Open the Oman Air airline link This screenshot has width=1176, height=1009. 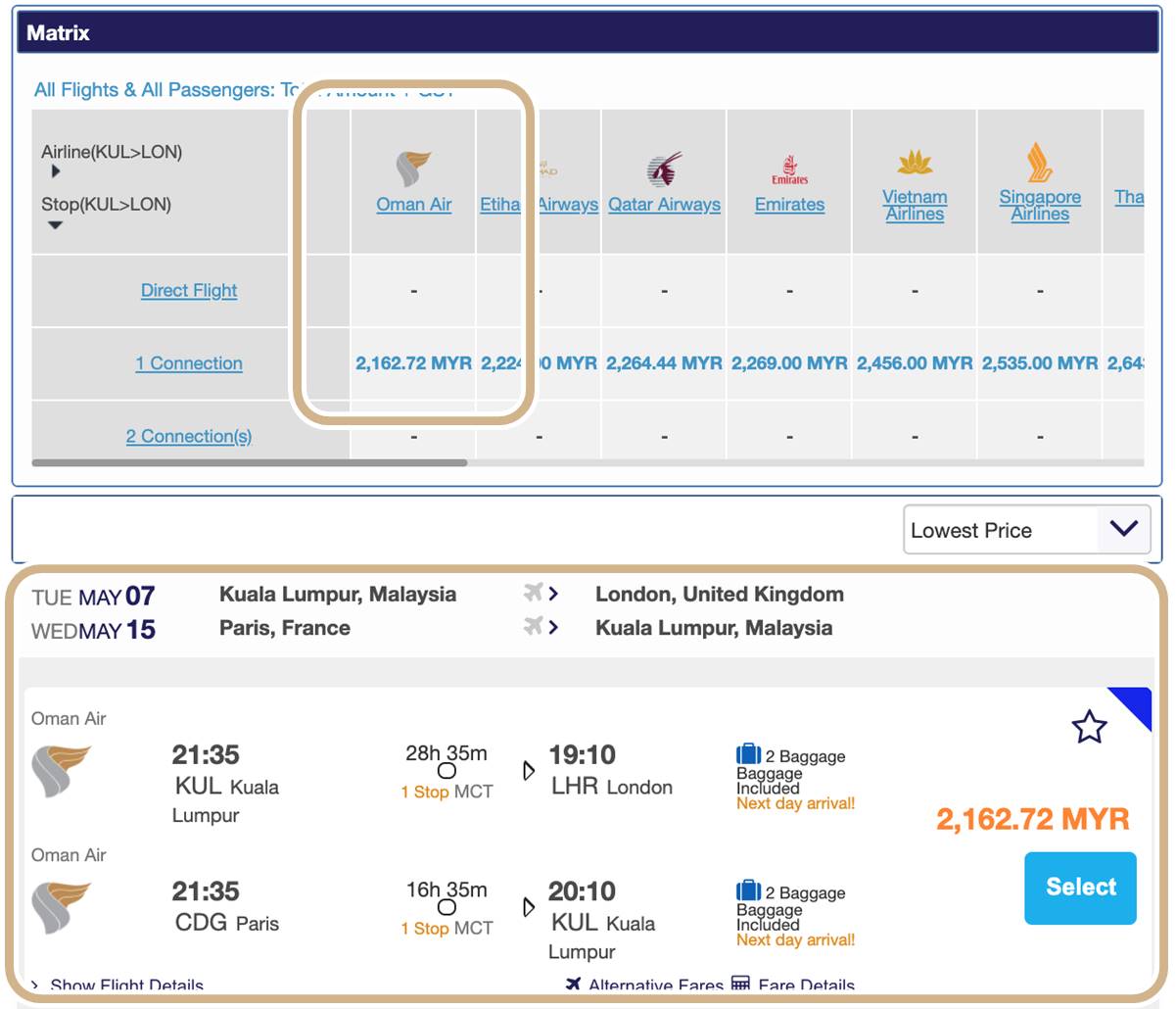point(414,205)
